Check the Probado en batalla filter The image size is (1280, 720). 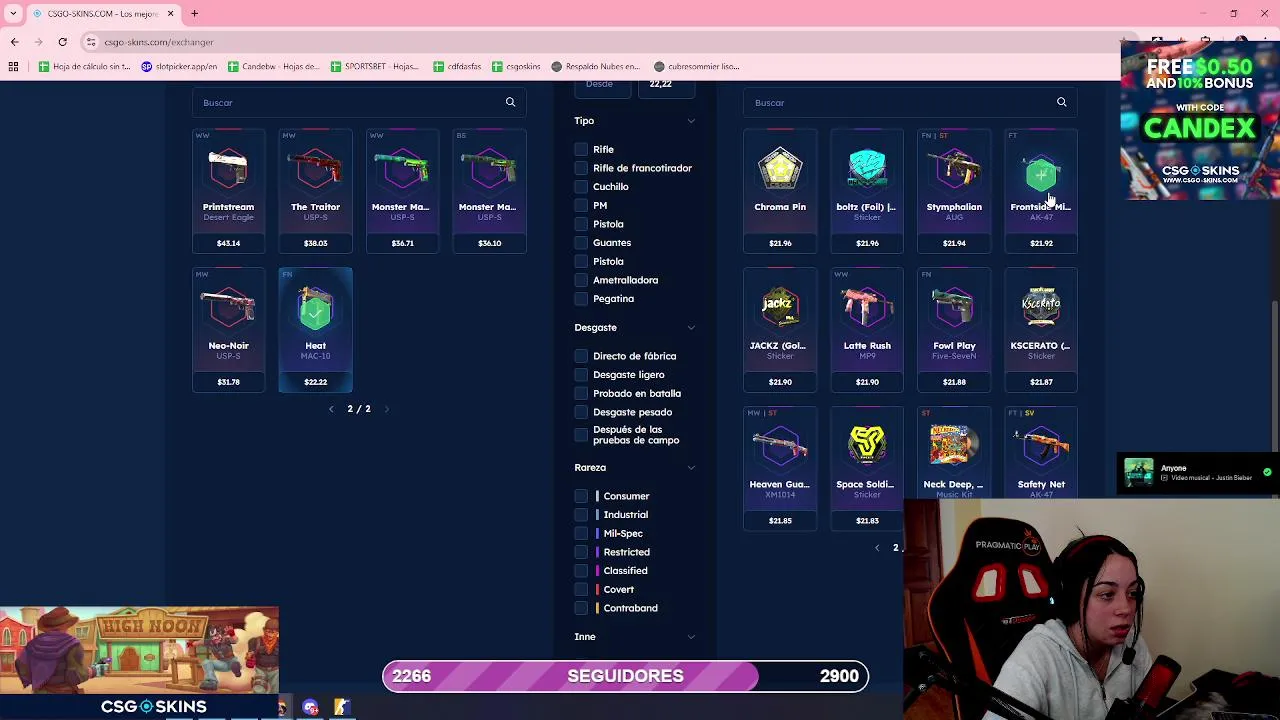coord(581,393)
